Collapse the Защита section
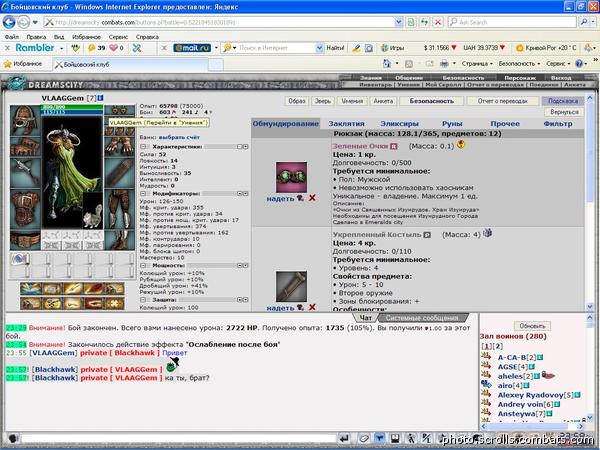This screenshot has height=450, width=600. [143, 300]
